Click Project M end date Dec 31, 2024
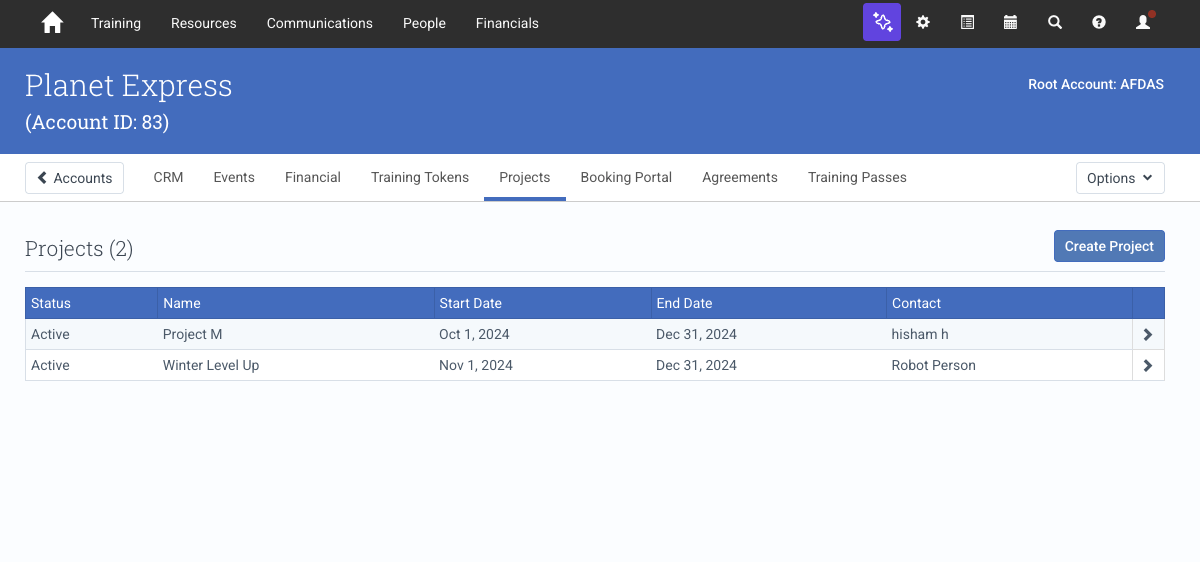Viewport: 1200px width, 562px height. [696, 334]
